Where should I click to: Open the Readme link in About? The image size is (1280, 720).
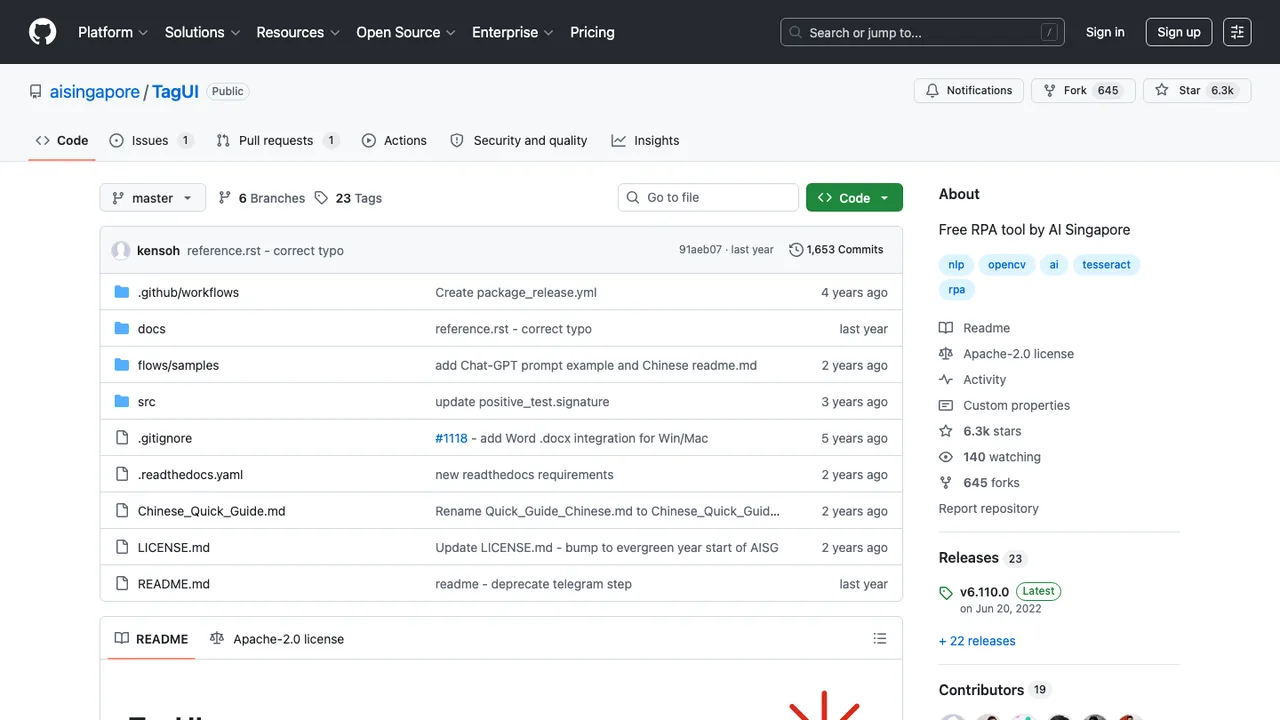coord(975,328)
